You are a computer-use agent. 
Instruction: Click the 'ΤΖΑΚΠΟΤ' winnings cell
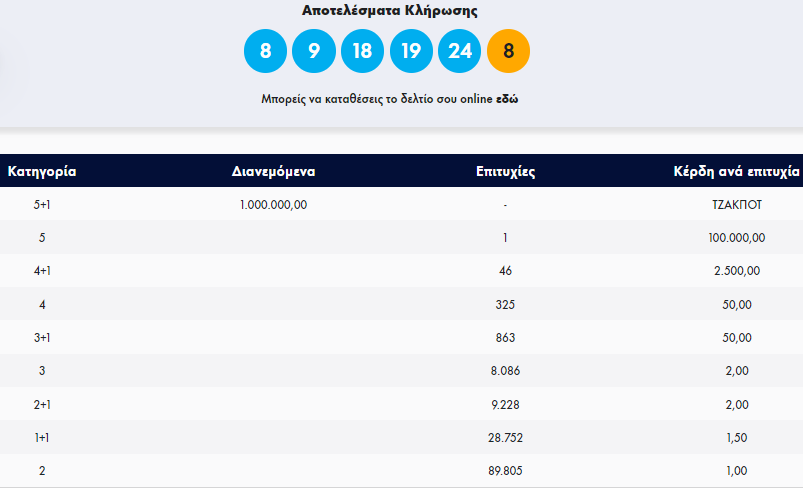pos(736,204)
